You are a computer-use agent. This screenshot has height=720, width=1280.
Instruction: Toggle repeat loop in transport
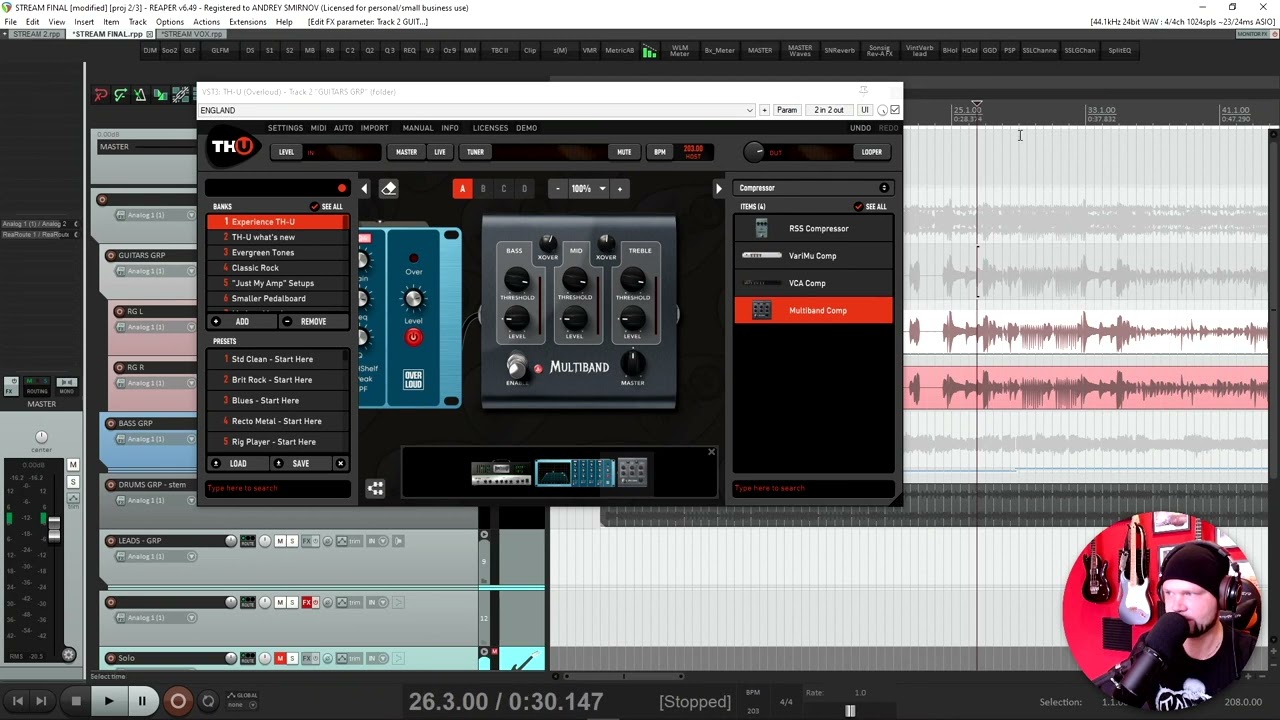[208, 701]
